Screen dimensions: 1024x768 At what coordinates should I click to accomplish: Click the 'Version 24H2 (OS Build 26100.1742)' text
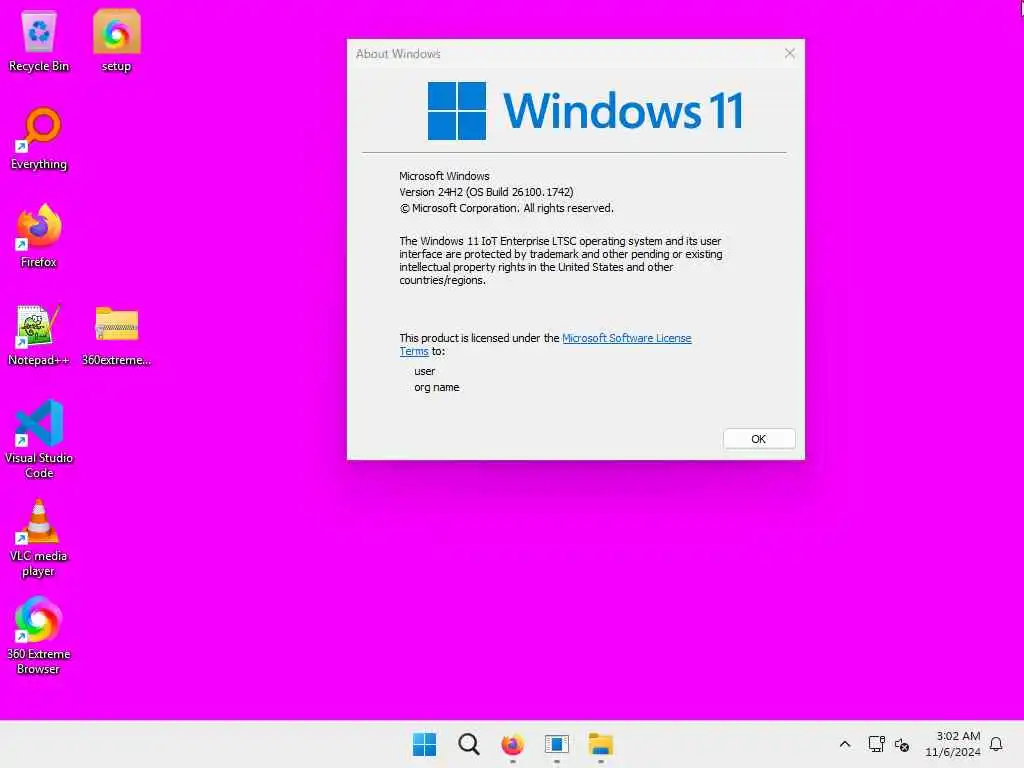[487, 192]
